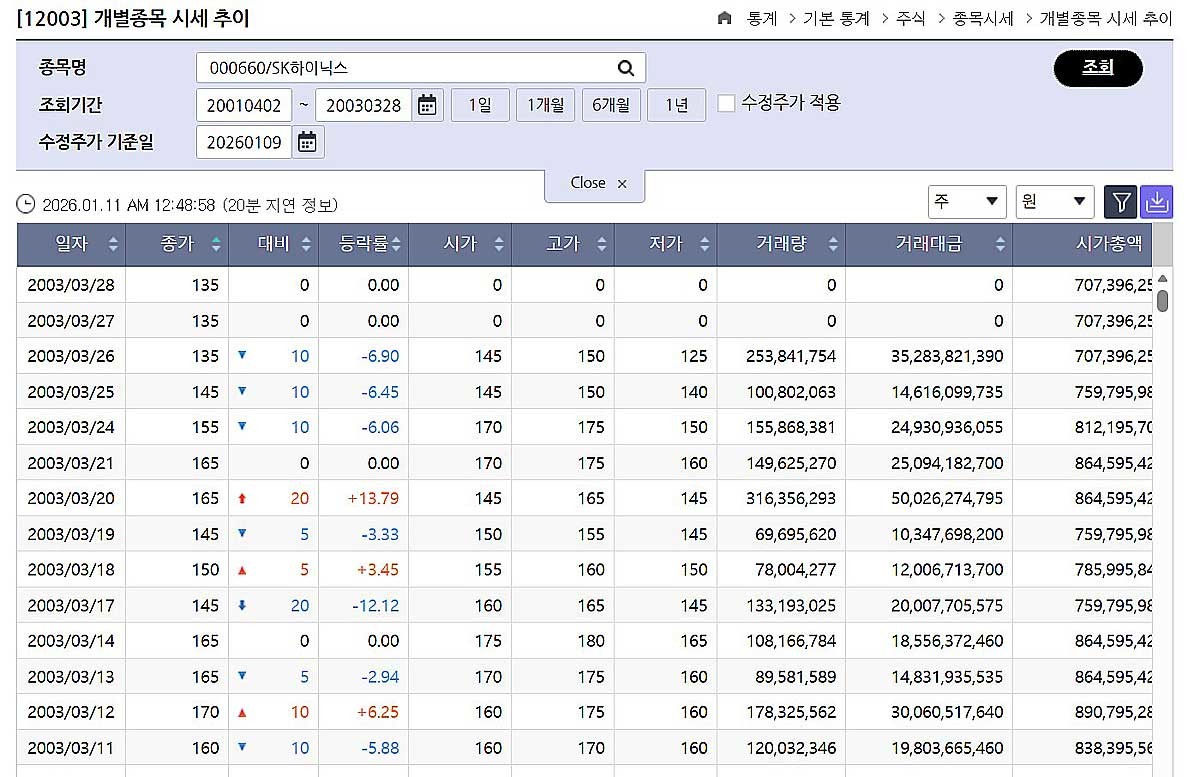Click the 조회 search button
This screenshot has height=777, width=1200.
pyautogui.click(x=1098, y=68)
